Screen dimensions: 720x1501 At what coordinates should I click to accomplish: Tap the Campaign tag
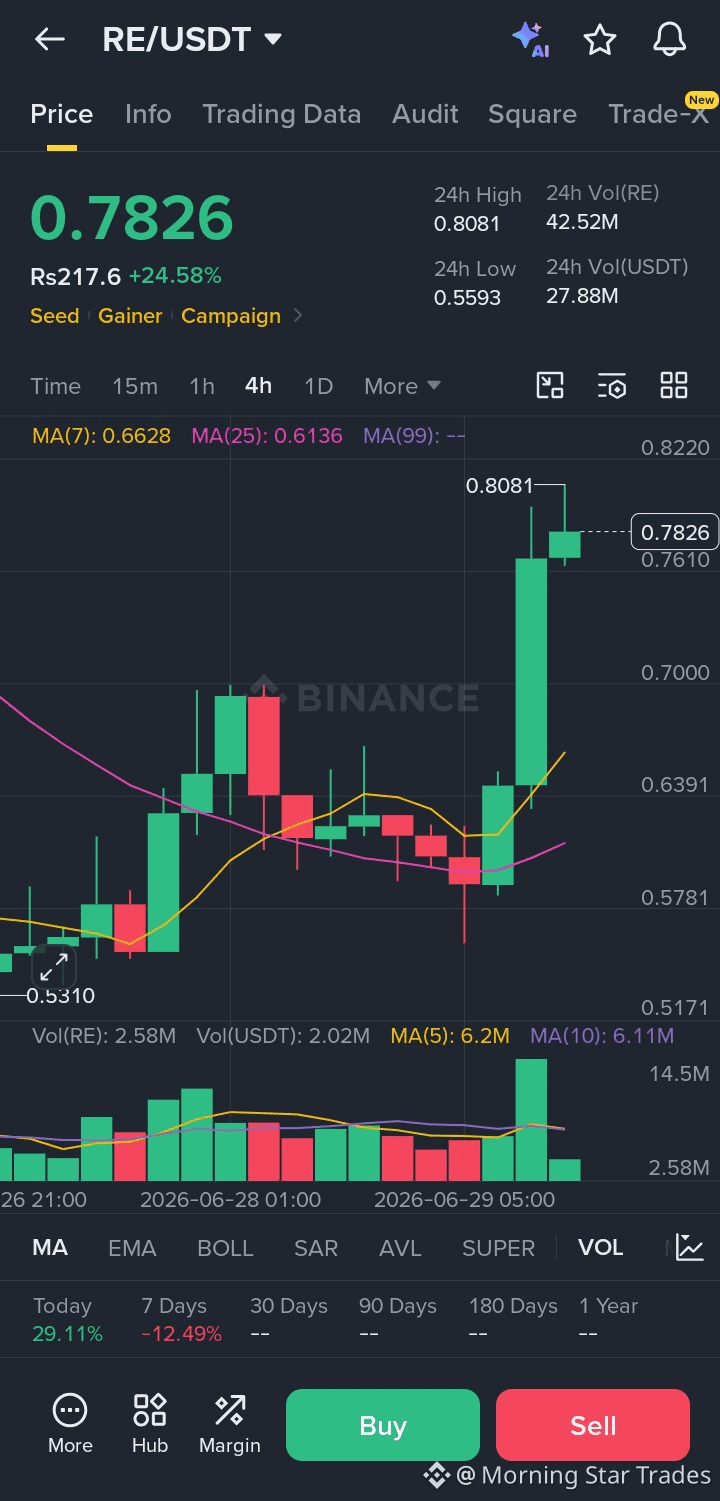point(231,316)
